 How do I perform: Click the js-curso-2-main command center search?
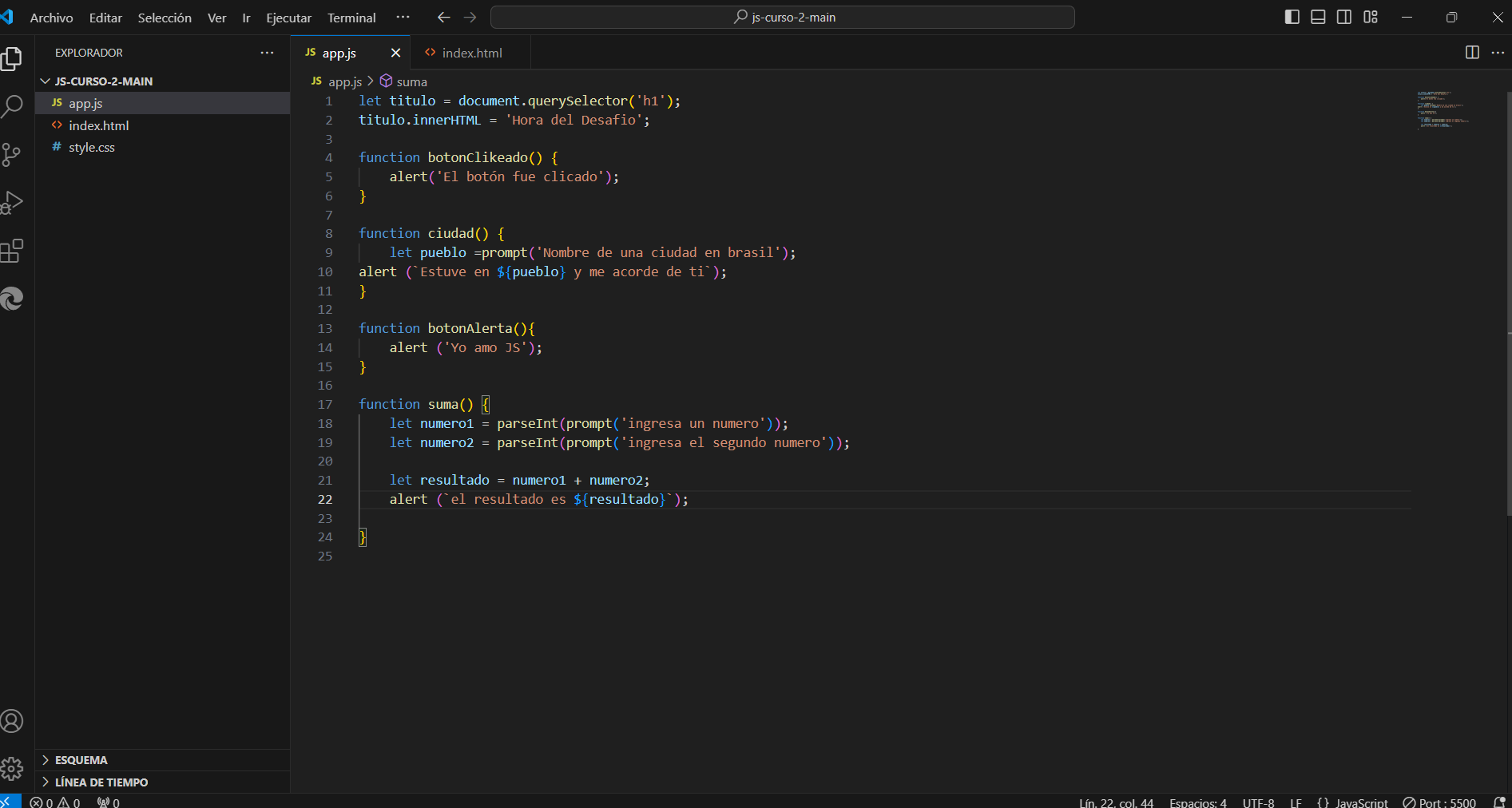tap(783, 18)
